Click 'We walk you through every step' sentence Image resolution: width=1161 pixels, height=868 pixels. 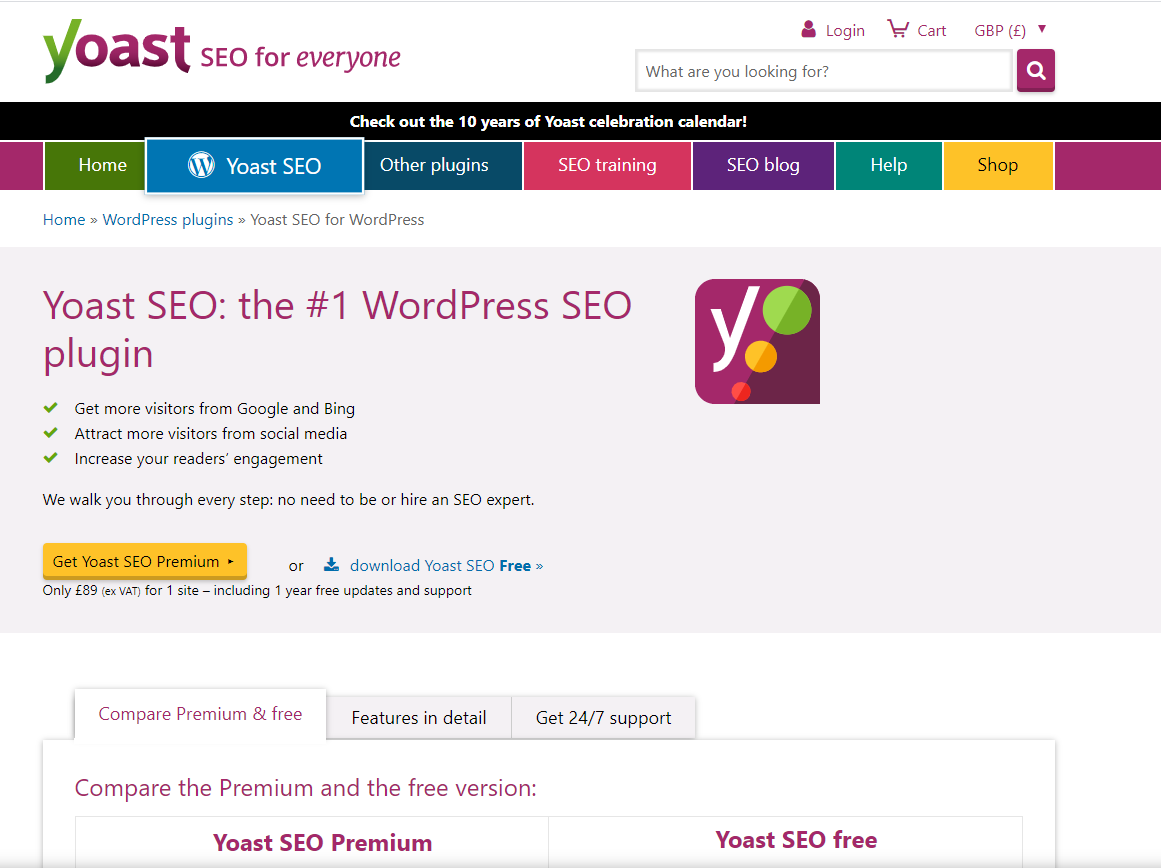coord(288,500)
